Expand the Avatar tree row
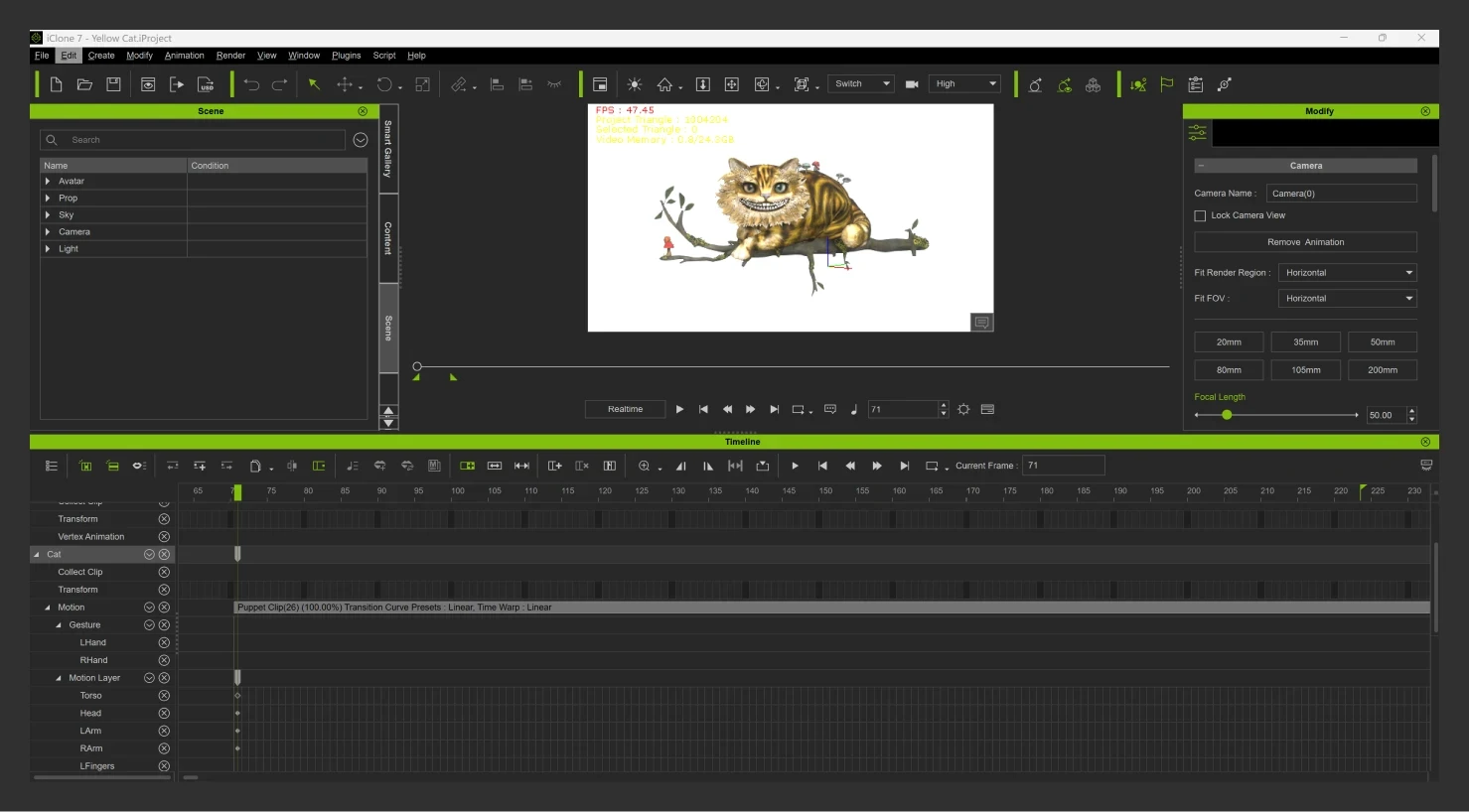The height and width of the screenshot is (812, 1469). point(48,182)
